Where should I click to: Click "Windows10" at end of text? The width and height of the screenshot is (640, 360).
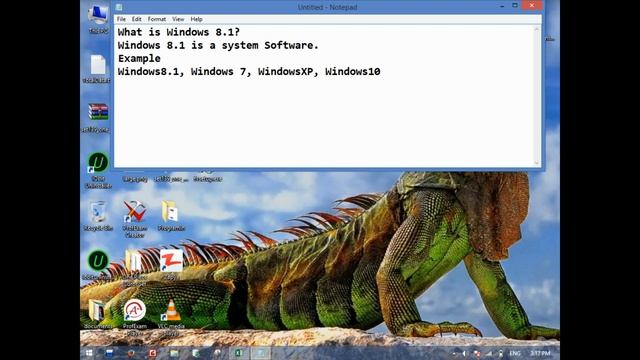353,71
